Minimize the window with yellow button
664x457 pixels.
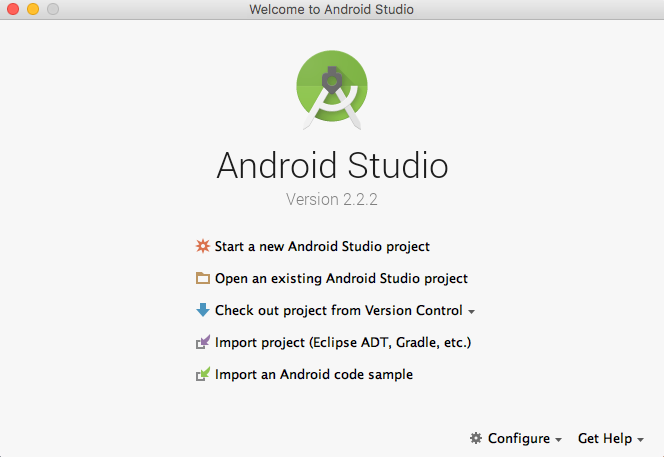coord(33,9)
